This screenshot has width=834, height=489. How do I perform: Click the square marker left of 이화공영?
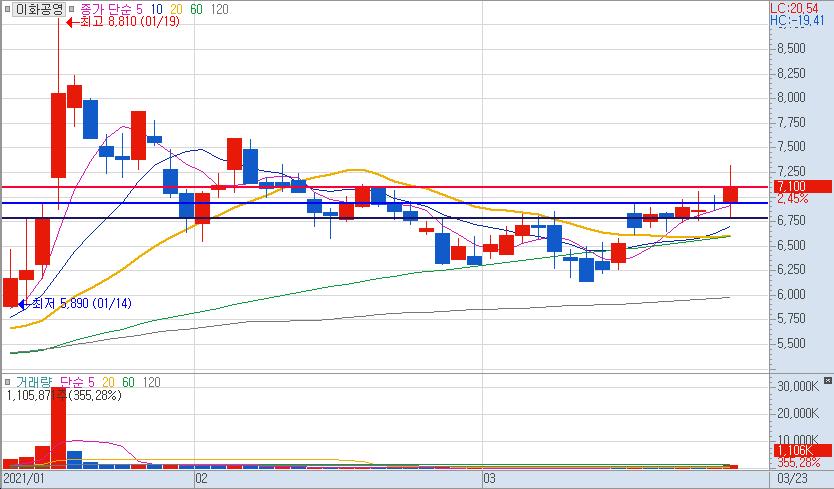click(7, 9)
